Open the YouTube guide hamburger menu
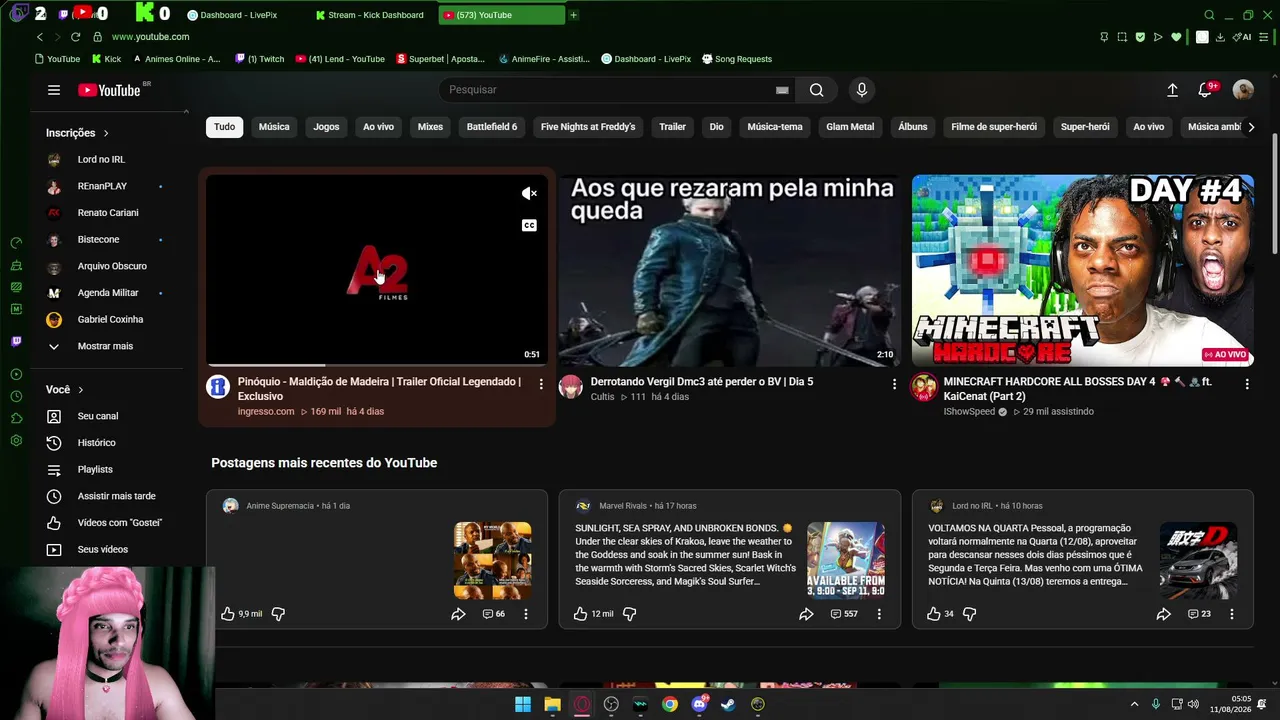Image resolution: width=1280 pixels, height=720 pixels. [x=54, y=90]
